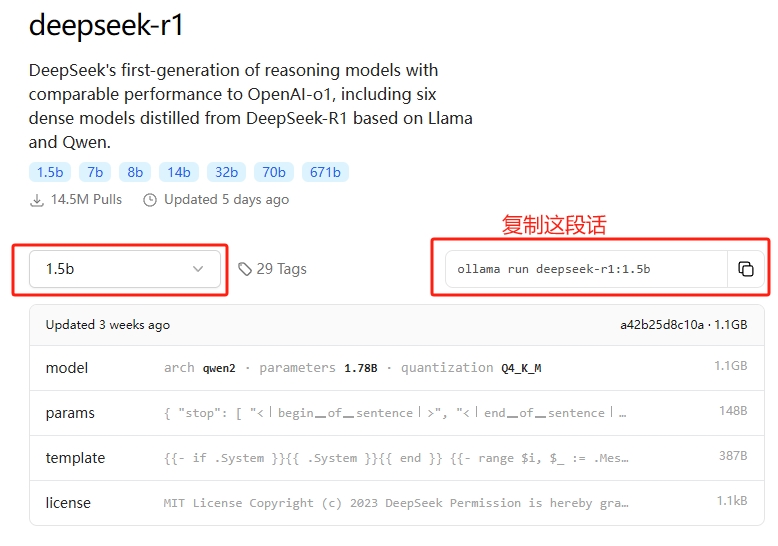
Task: Select the 671b tag badge
Action: point(325,172)
